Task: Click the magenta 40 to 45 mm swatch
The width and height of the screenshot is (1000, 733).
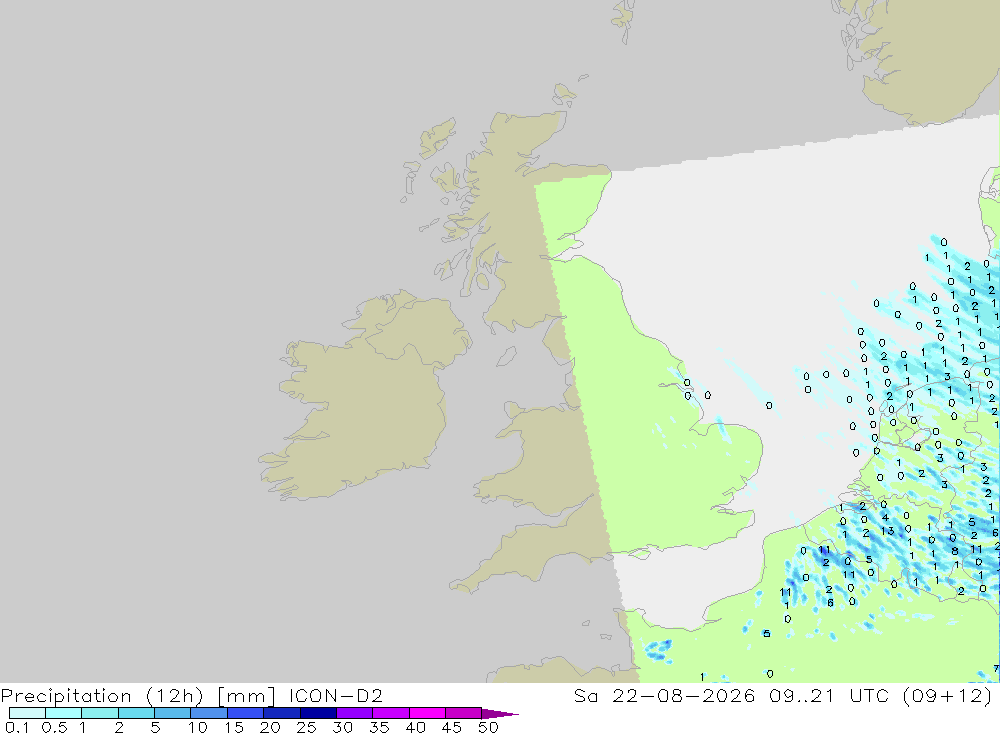Action: (x=427, y=713)
